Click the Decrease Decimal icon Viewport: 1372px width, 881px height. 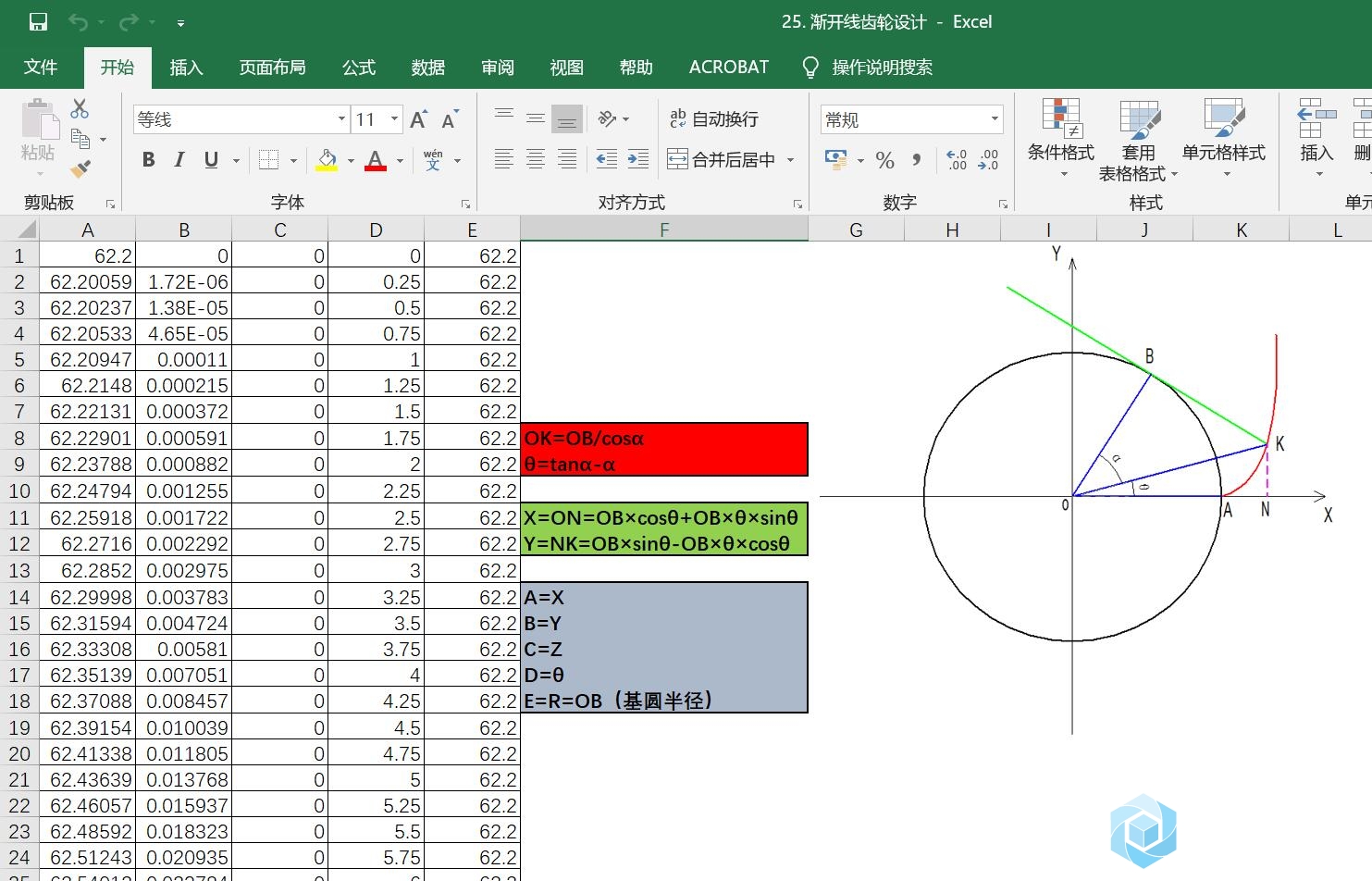[988, 159]
